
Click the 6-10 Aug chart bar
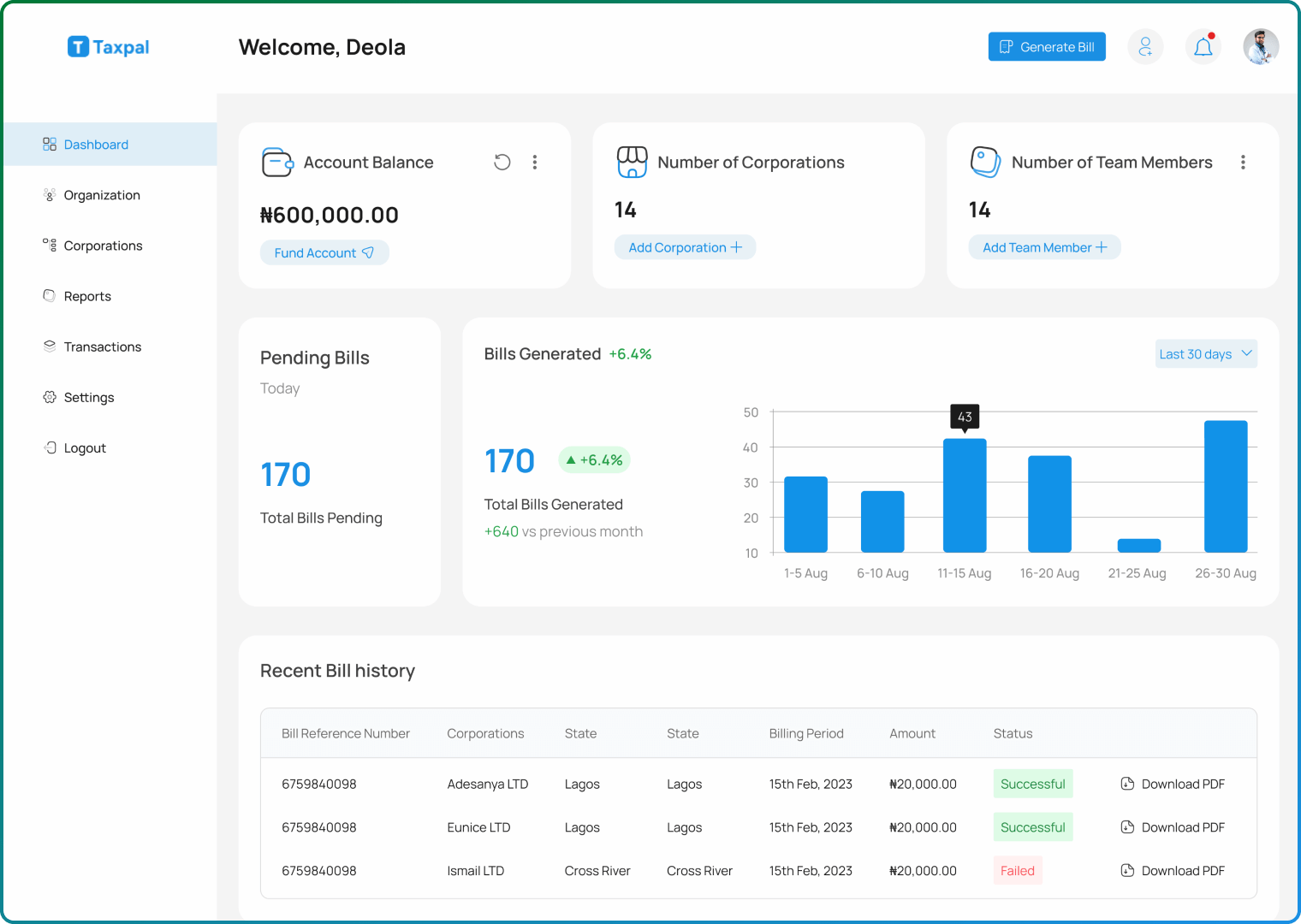click(x=882, y=522)
